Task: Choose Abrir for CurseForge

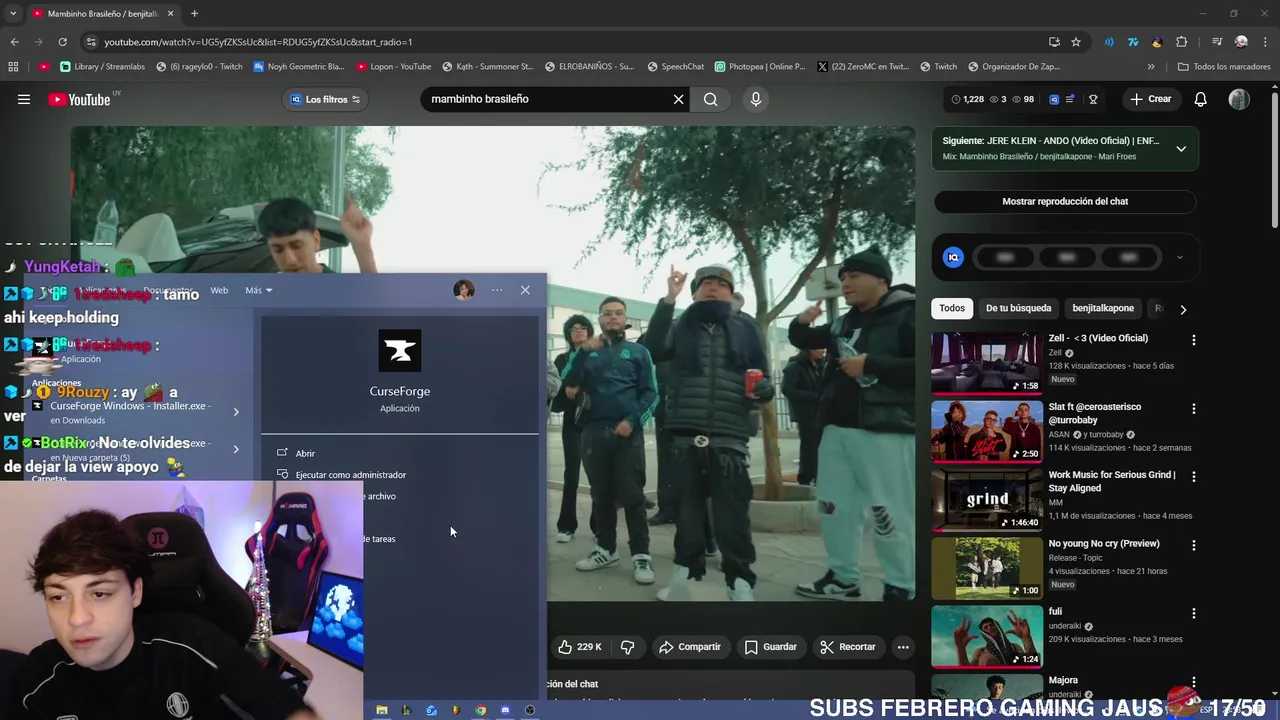Action: point(305,453)
